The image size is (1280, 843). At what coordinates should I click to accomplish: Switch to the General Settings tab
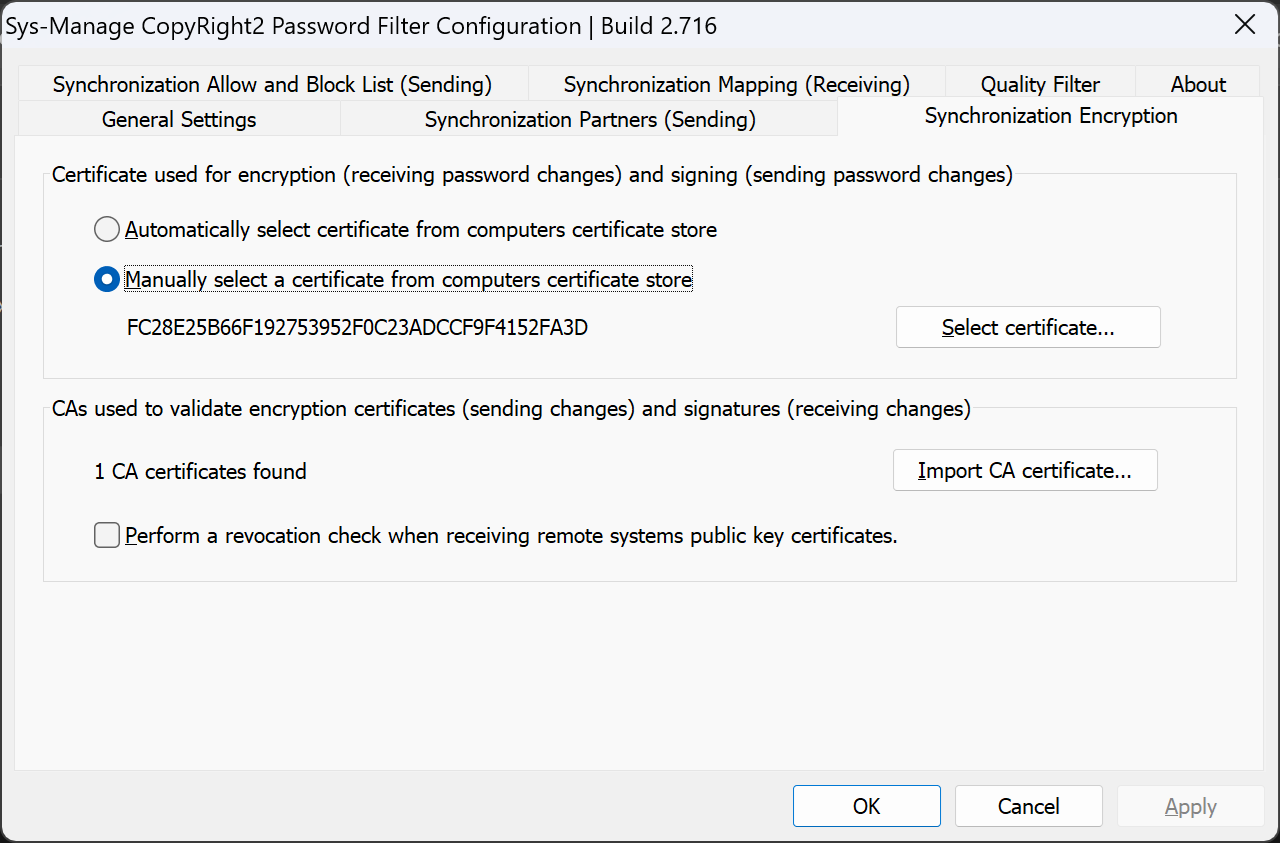pos(179,120)
